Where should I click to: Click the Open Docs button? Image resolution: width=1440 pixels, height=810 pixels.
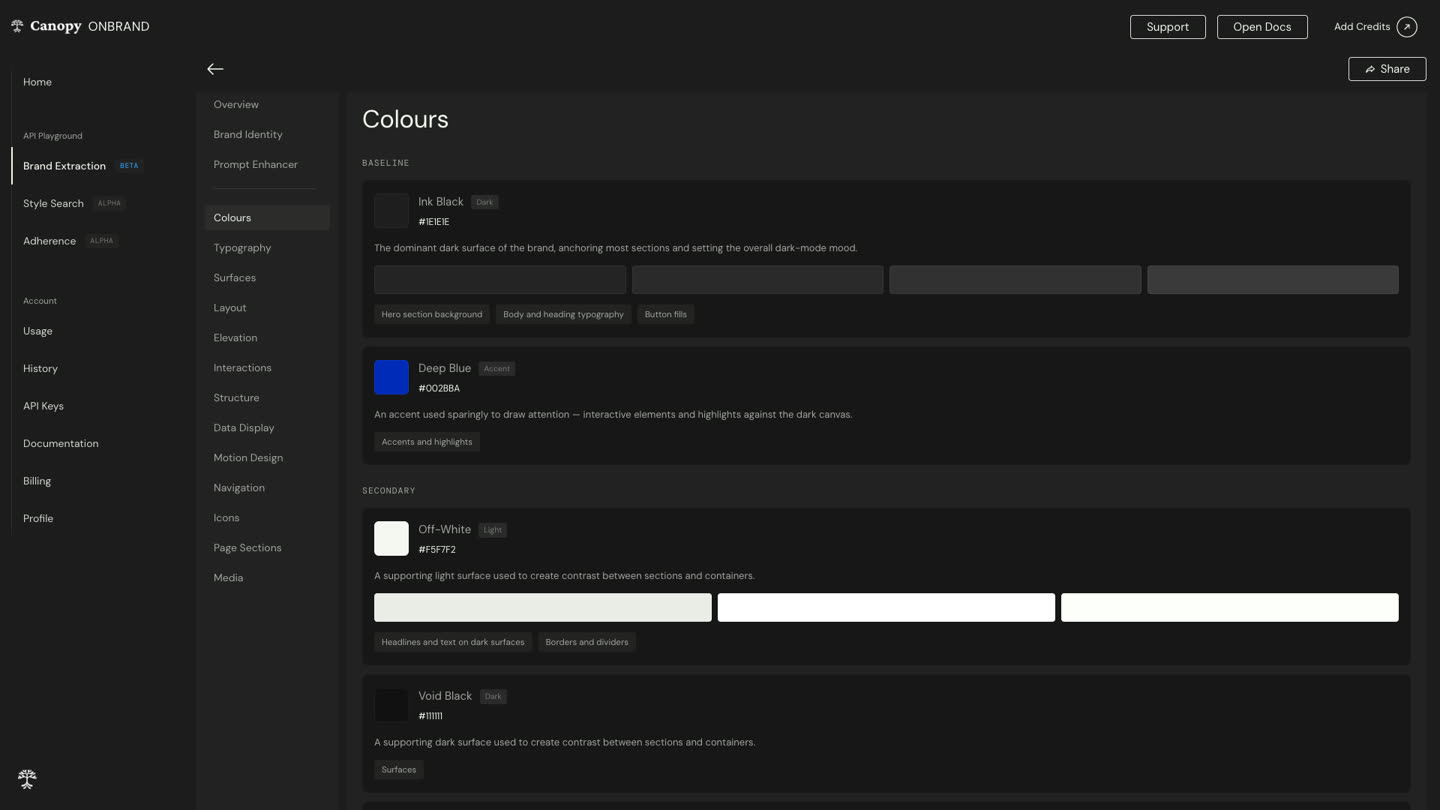point(1262,27)
